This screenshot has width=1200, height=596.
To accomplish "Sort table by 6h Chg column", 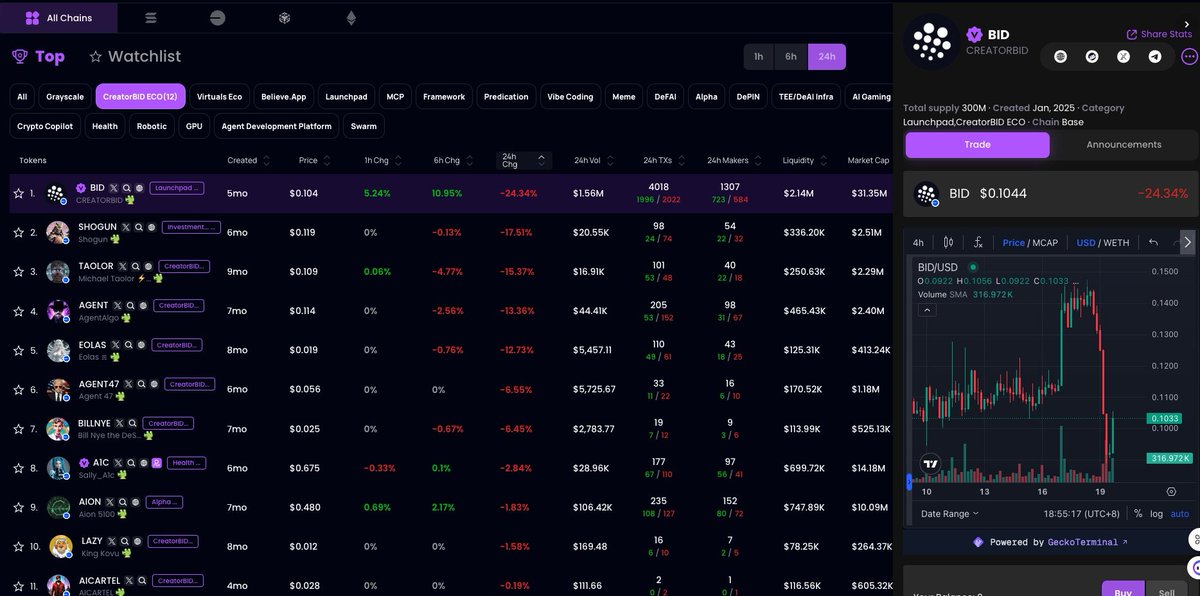I will 453,160.
